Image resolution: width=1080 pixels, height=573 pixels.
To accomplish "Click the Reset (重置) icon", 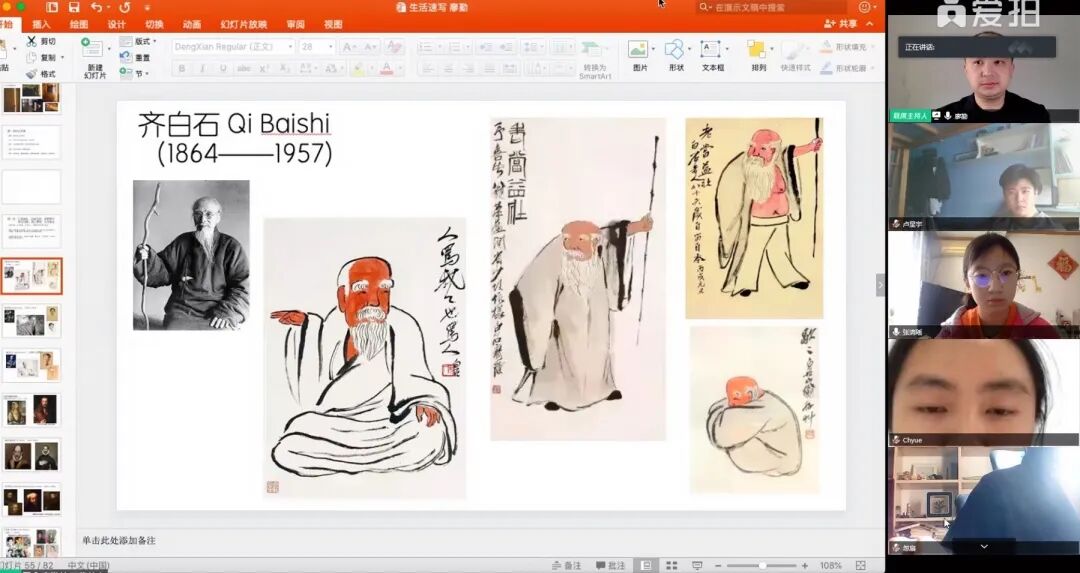I will pyautogui.click(x=125, y=58).
